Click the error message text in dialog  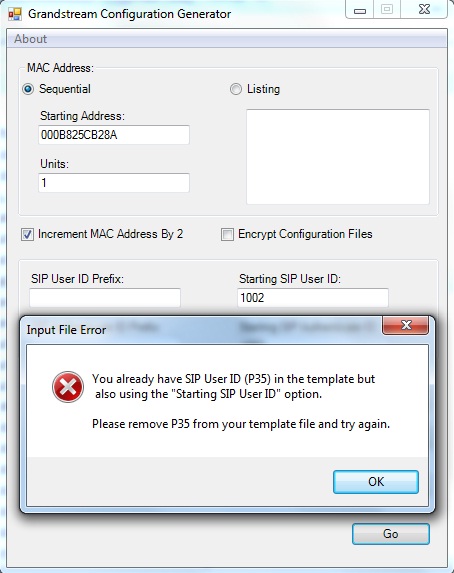coord(241,401)
